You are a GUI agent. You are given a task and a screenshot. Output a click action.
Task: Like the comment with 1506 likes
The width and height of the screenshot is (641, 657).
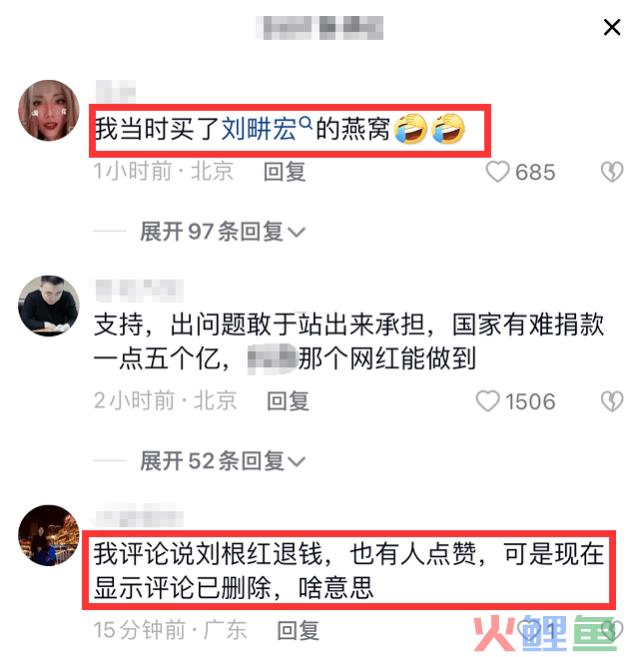[x=488, y=401]
